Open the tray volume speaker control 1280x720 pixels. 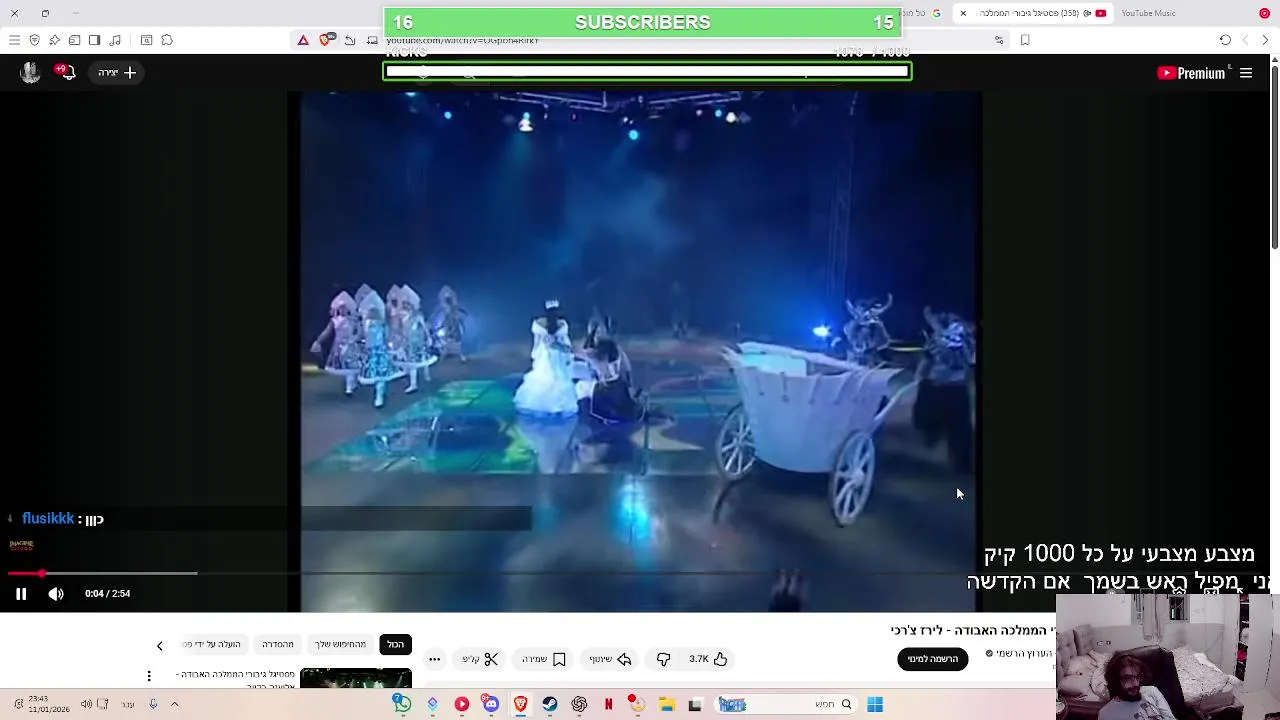86,705
